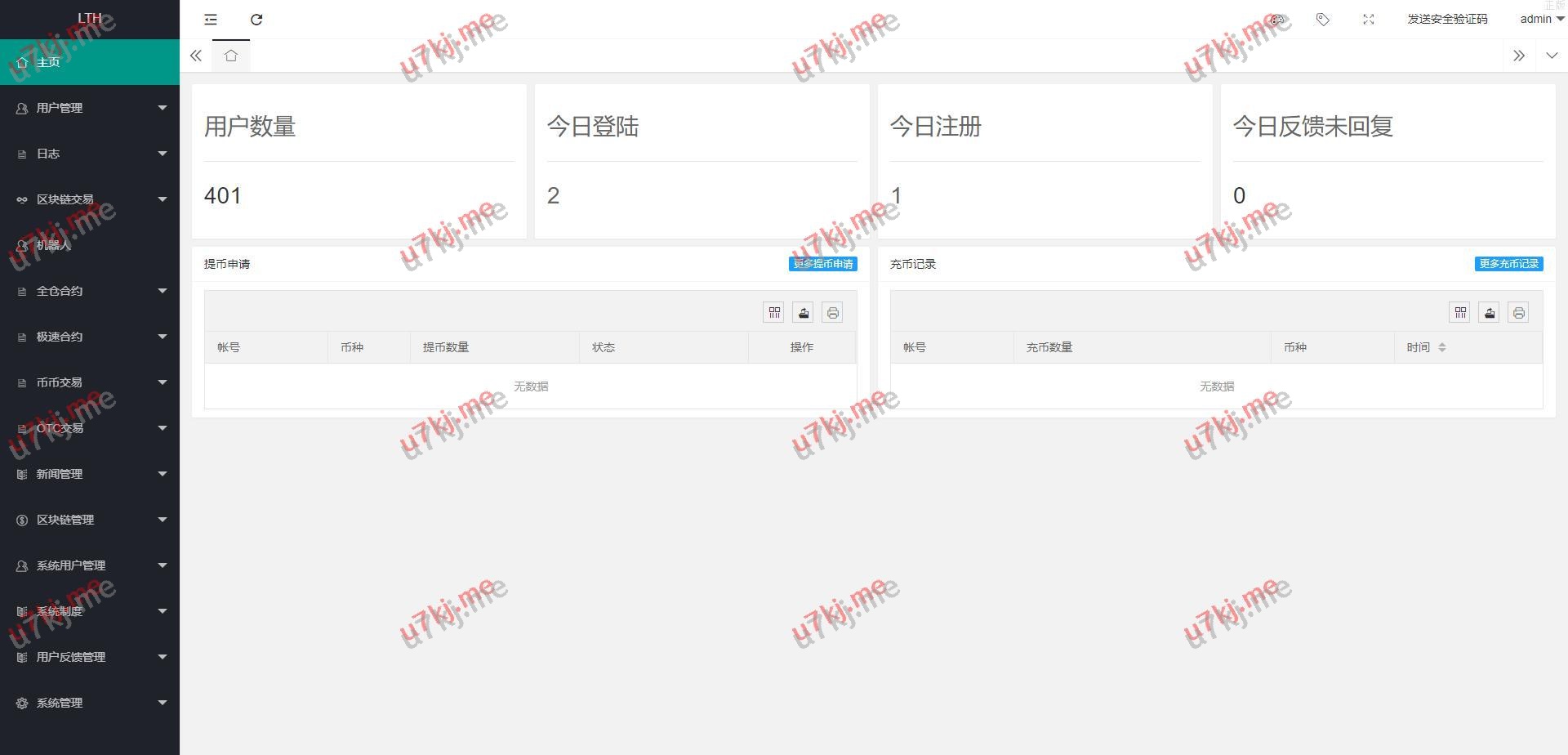The height and width of the screenshot is (755, 1568).
Task: Click the tag note icon in header
Action: tap(1323, 20)
